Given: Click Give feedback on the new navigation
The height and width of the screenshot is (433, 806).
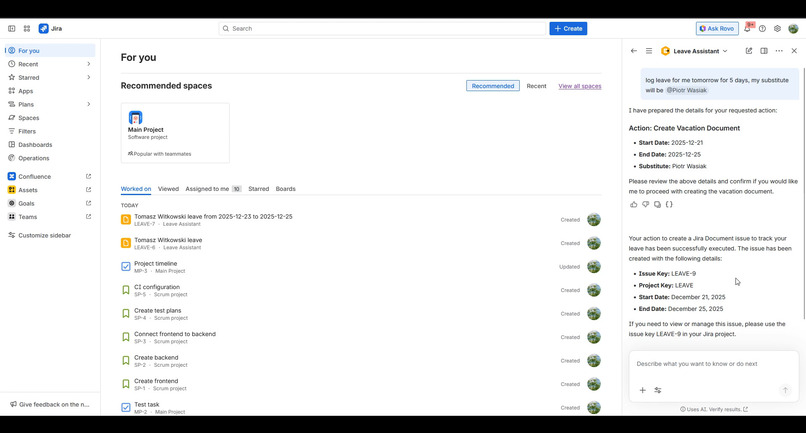Looking at the screenshot, I should [x=50, y=405].
